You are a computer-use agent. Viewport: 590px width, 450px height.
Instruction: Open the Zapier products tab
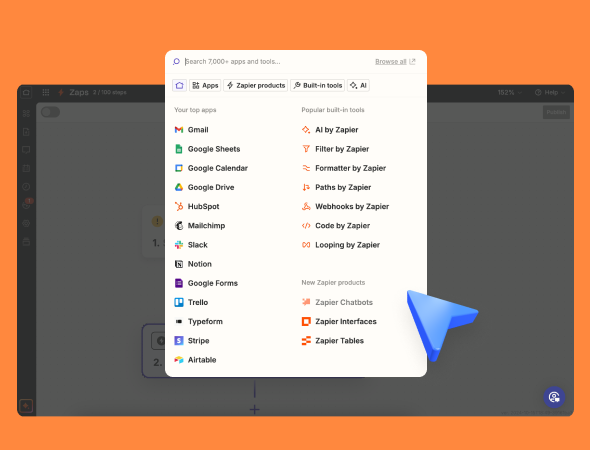[x=255, y=85]
